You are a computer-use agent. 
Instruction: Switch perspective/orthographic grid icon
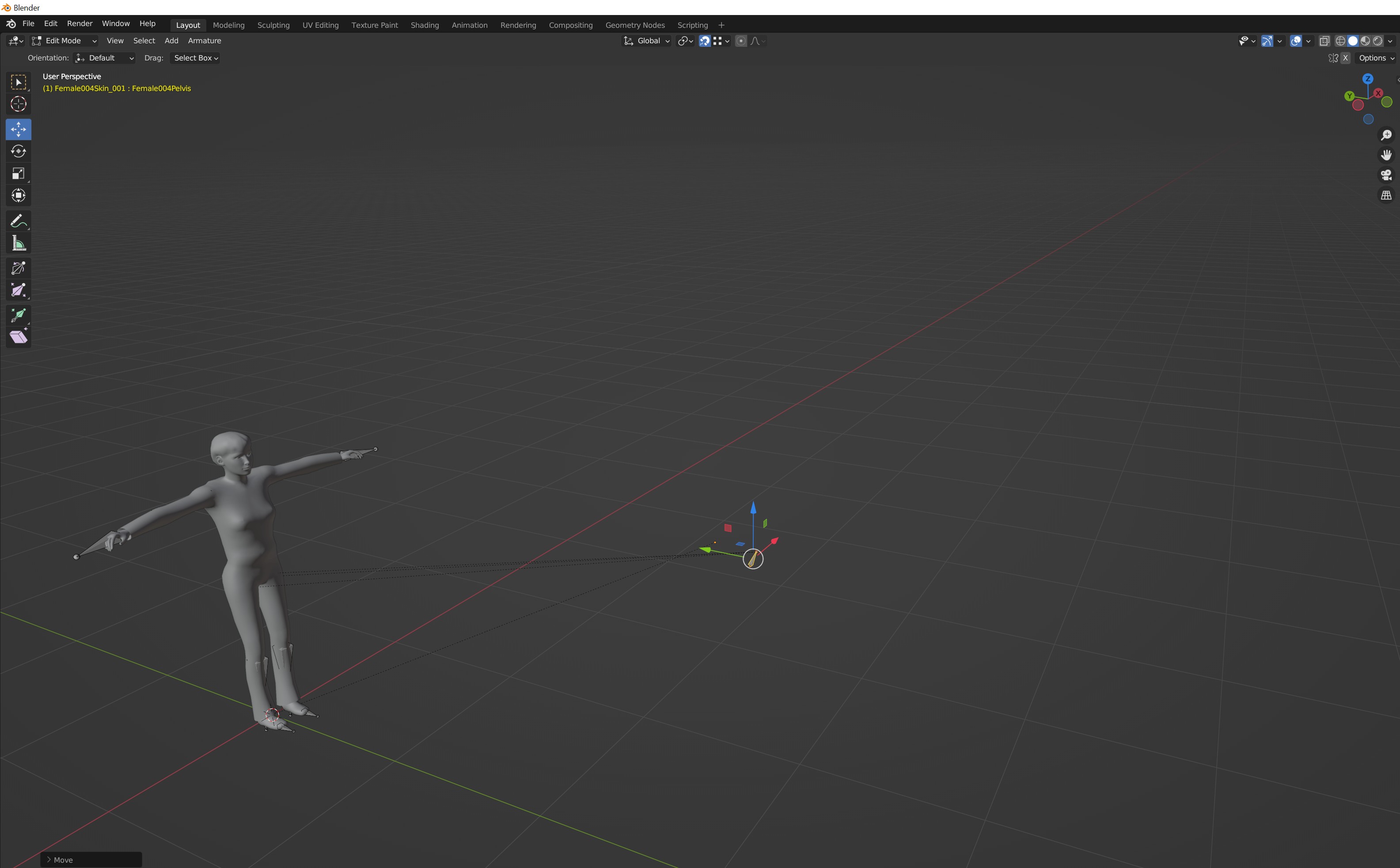(x=1386, y=195)
